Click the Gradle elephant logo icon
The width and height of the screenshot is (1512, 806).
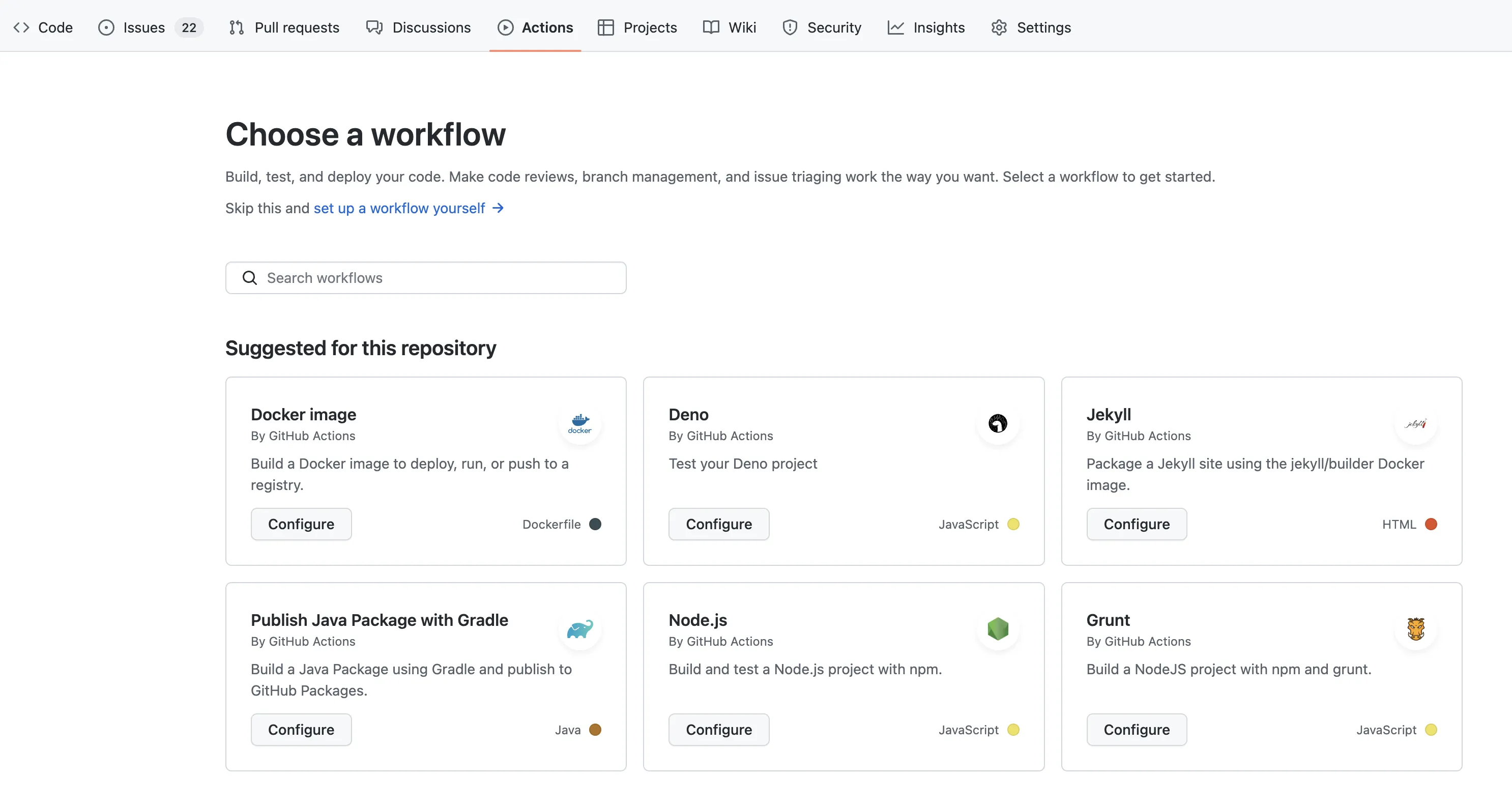[580, 629]
